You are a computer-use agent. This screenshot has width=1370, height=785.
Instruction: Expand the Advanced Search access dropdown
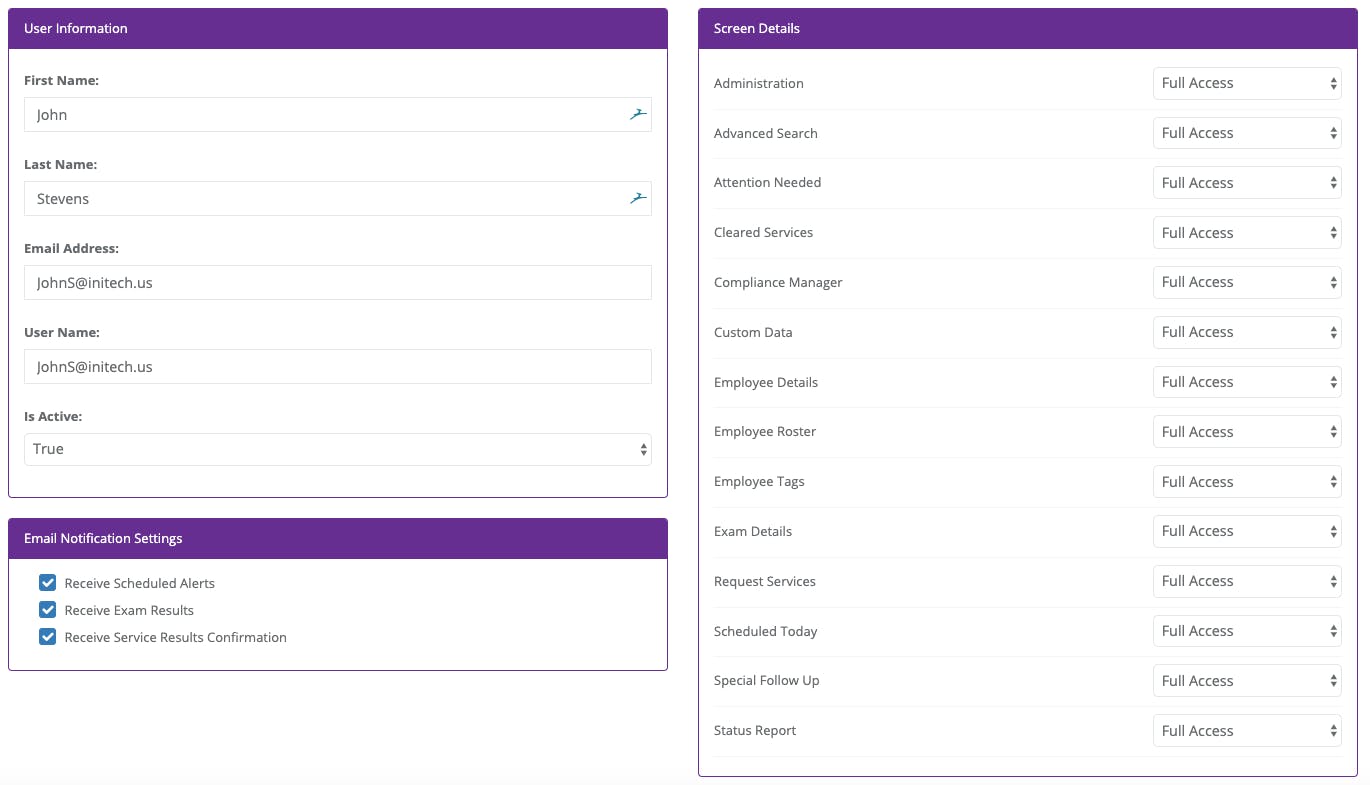click(1246, 133)
